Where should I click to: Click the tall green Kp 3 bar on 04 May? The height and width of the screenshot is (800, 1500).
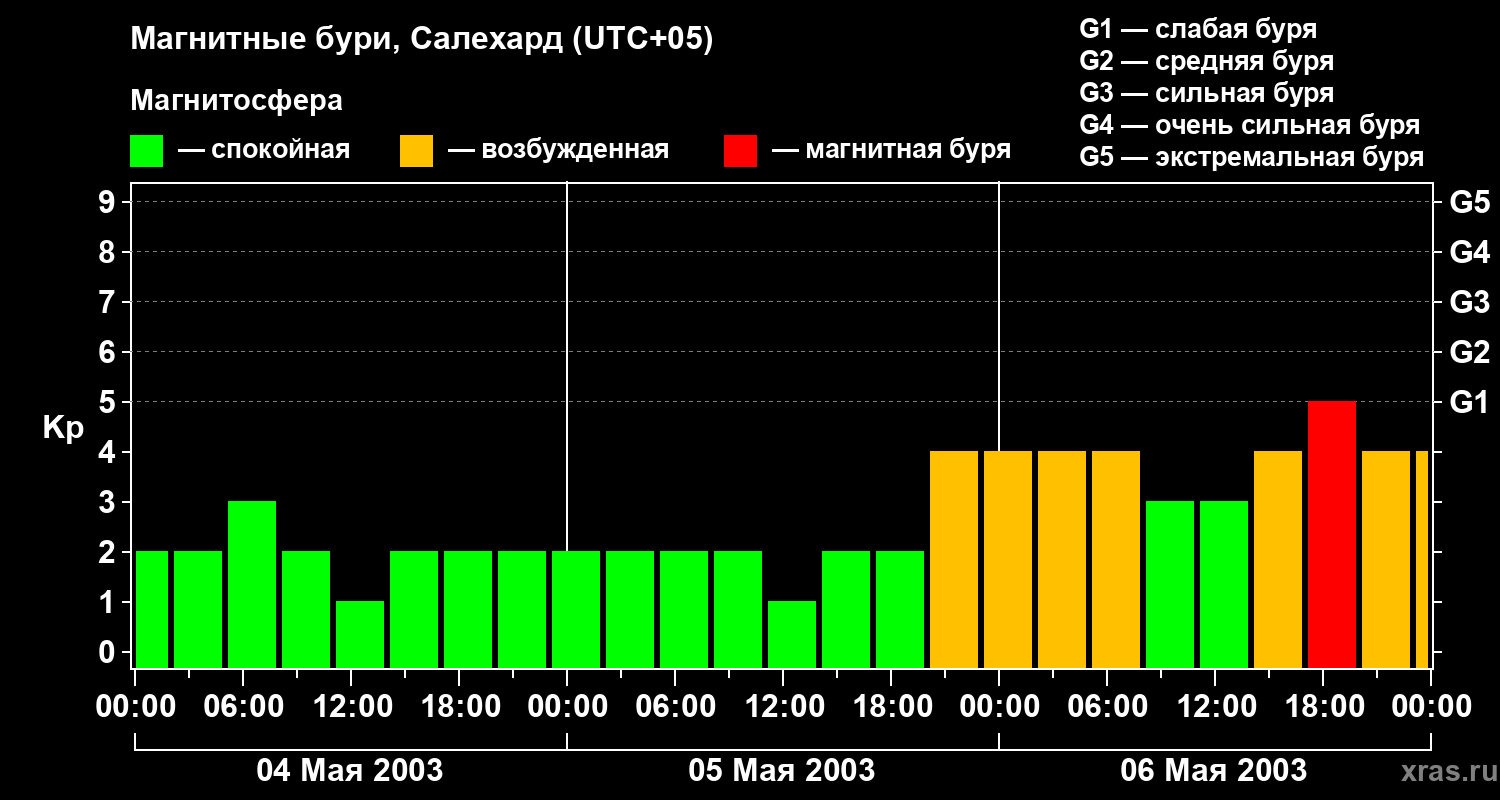(252, 584)
